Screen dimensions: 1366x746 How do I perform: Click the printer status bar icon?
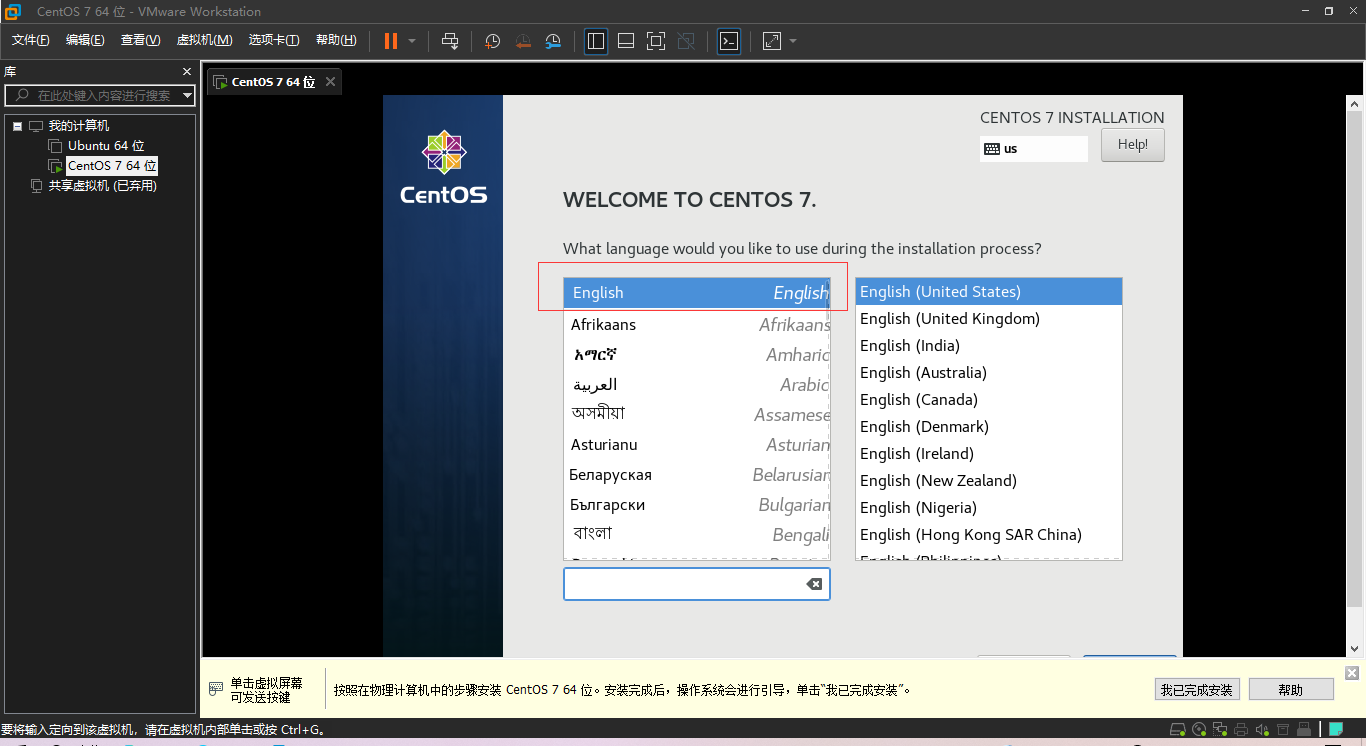coord(1241,729)
